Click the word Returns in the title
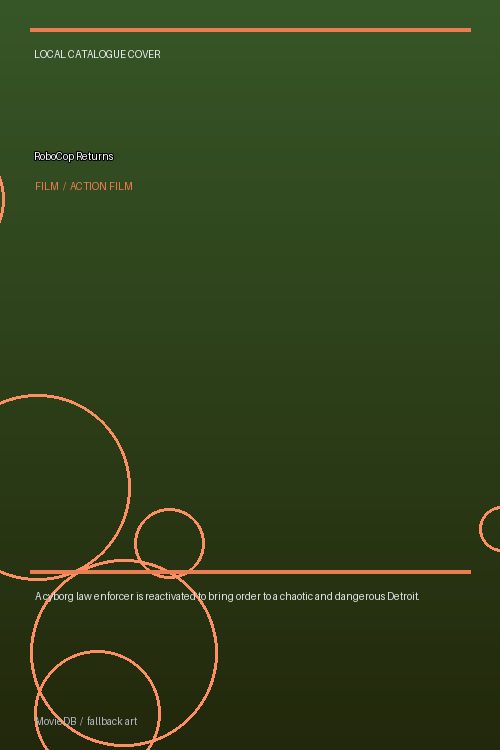Image resolution: width=500 pixels, height=750 pixels. [x=95, y=156]
